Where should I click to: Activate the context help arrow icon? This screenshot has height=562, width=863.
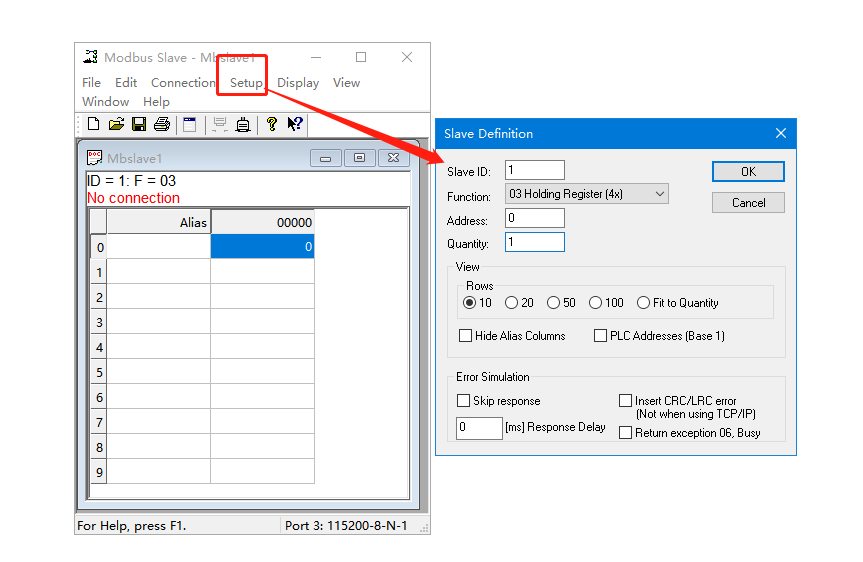point(295,124)
